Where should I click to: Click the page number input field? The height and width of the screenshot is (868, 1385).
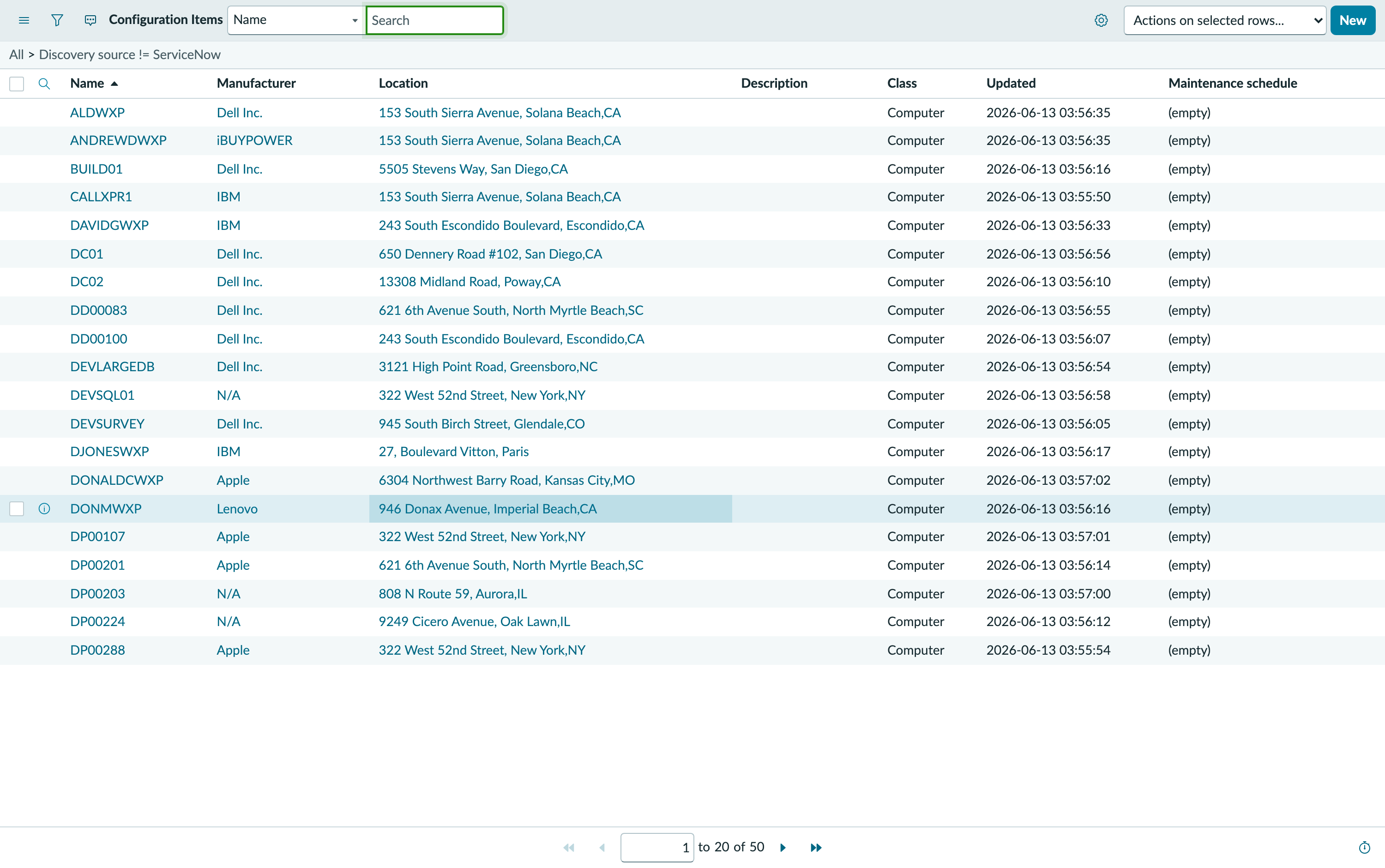[x=656, y=847]
